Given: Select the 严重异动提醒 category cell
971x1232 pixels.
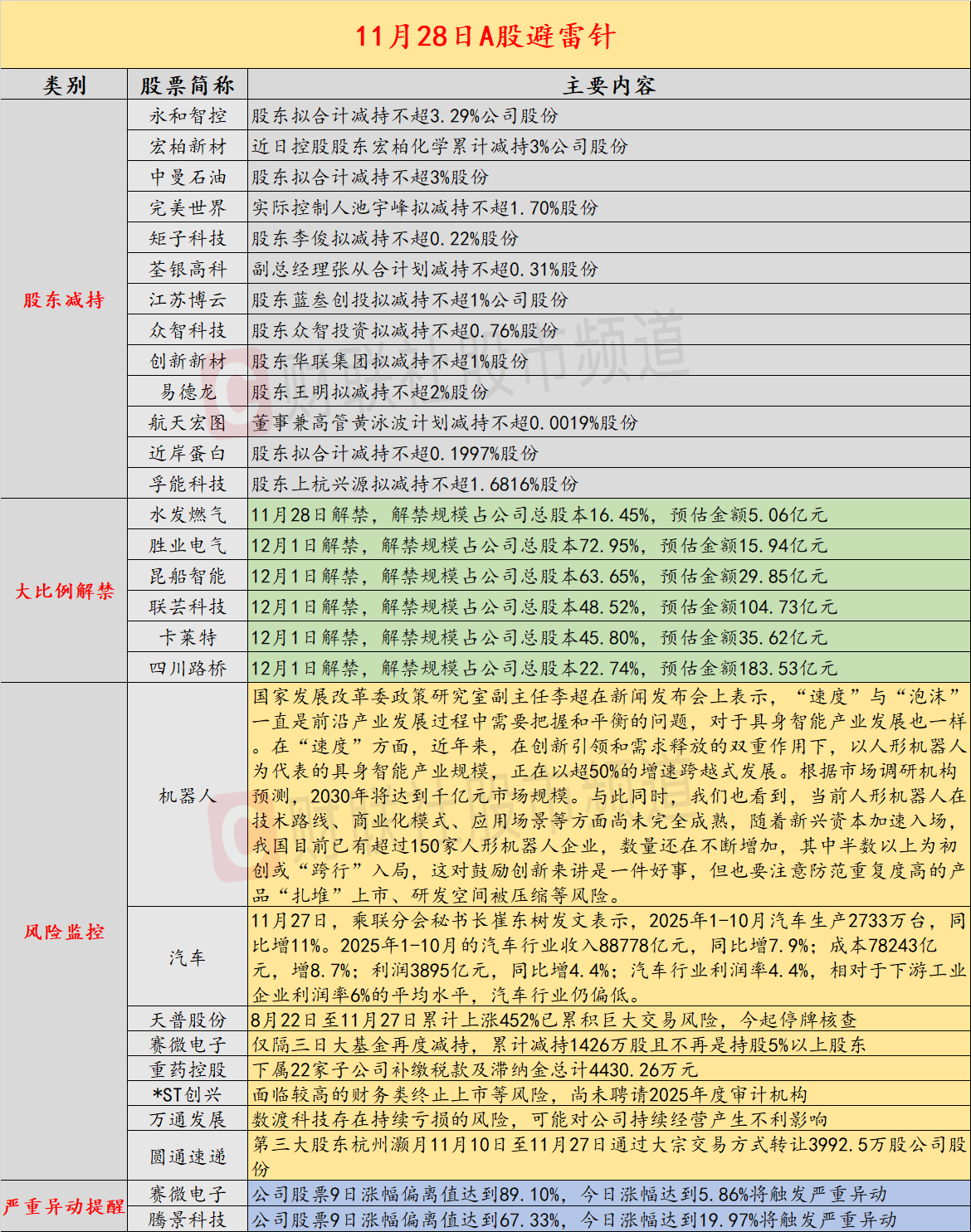Looking at the screenshot, I should (x=64, y=1206).
